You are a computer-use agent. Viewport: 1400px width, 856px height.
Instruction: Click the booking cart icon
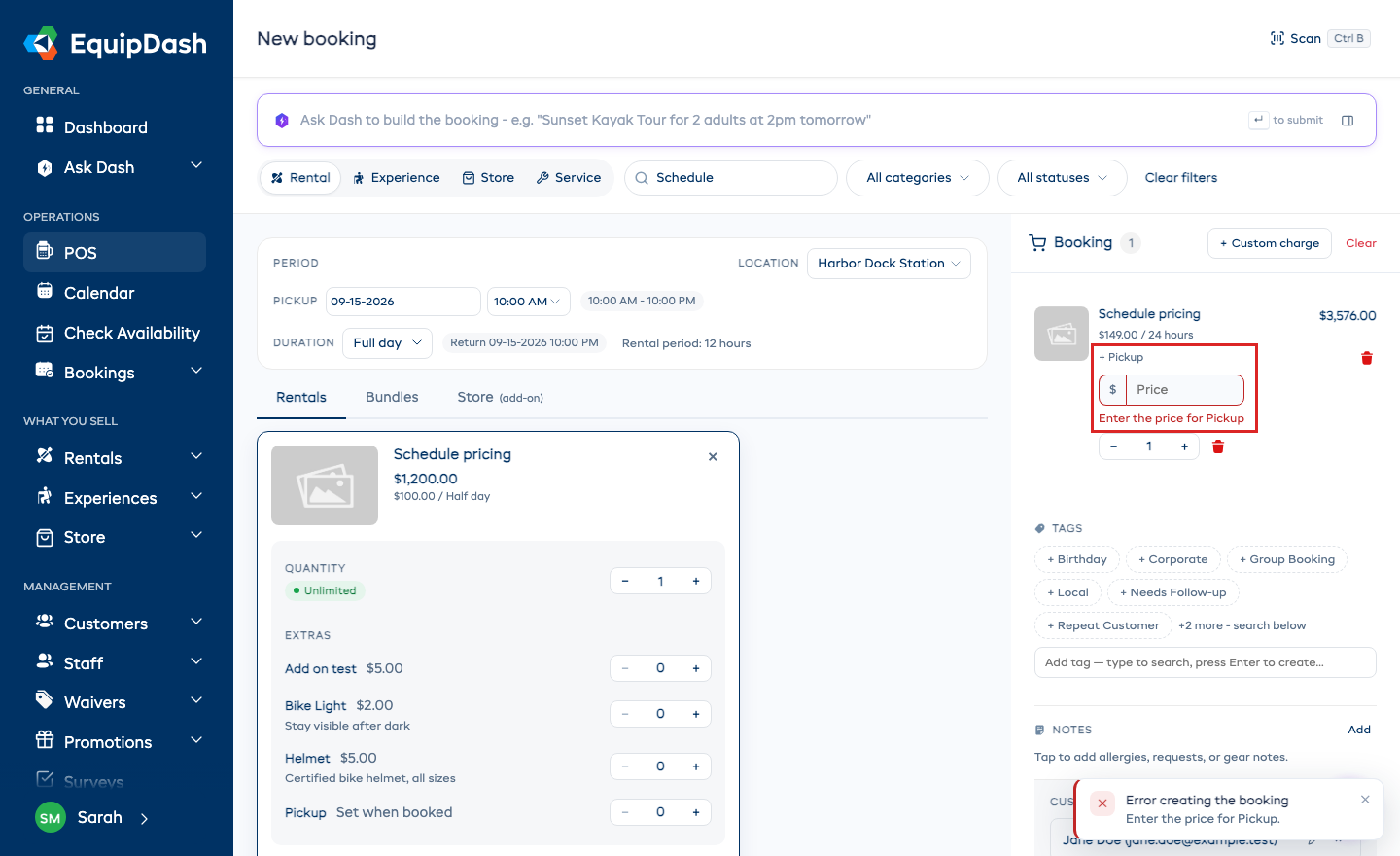1037,243
